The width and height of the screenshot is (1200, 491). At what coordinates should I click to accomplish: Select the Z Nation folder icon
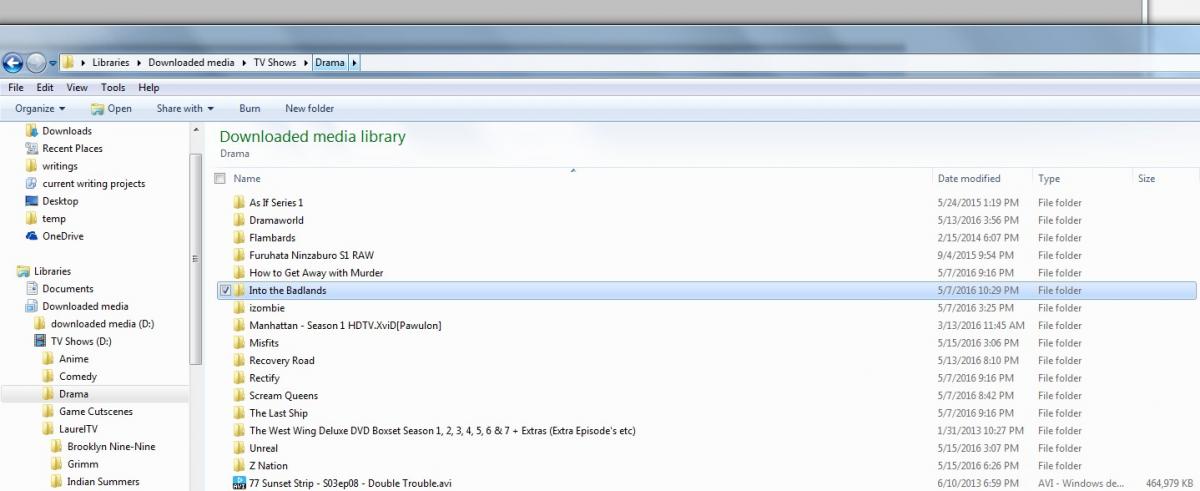click(x=238, y=465)
